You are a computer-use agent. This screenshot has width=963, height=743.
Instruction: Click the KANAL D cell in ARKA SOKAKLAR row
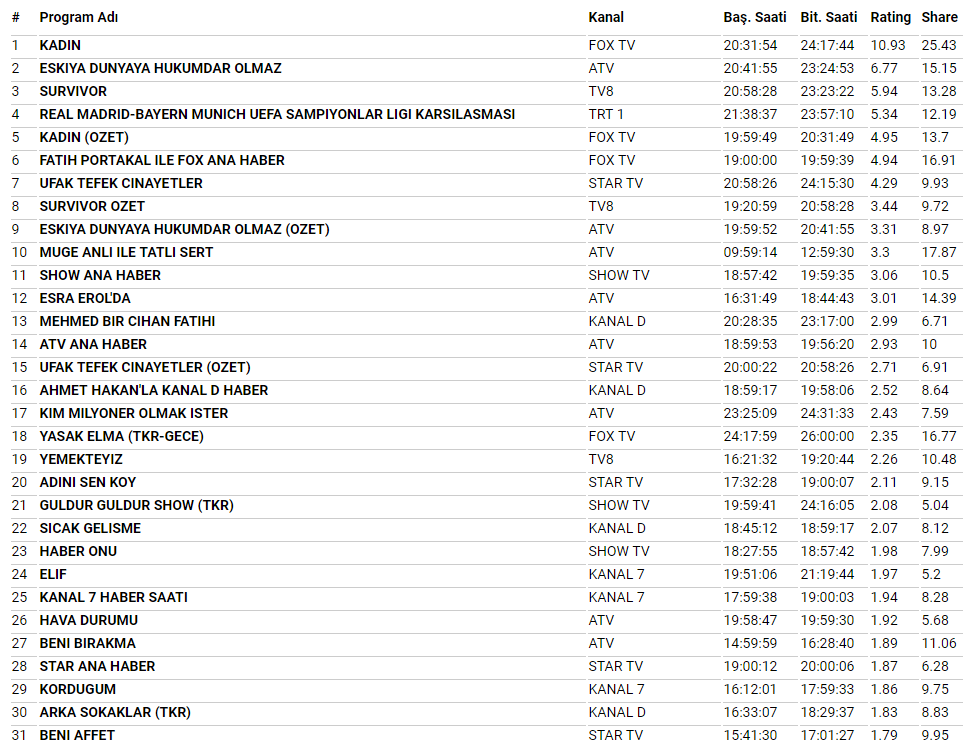click(x=617, y=713)
